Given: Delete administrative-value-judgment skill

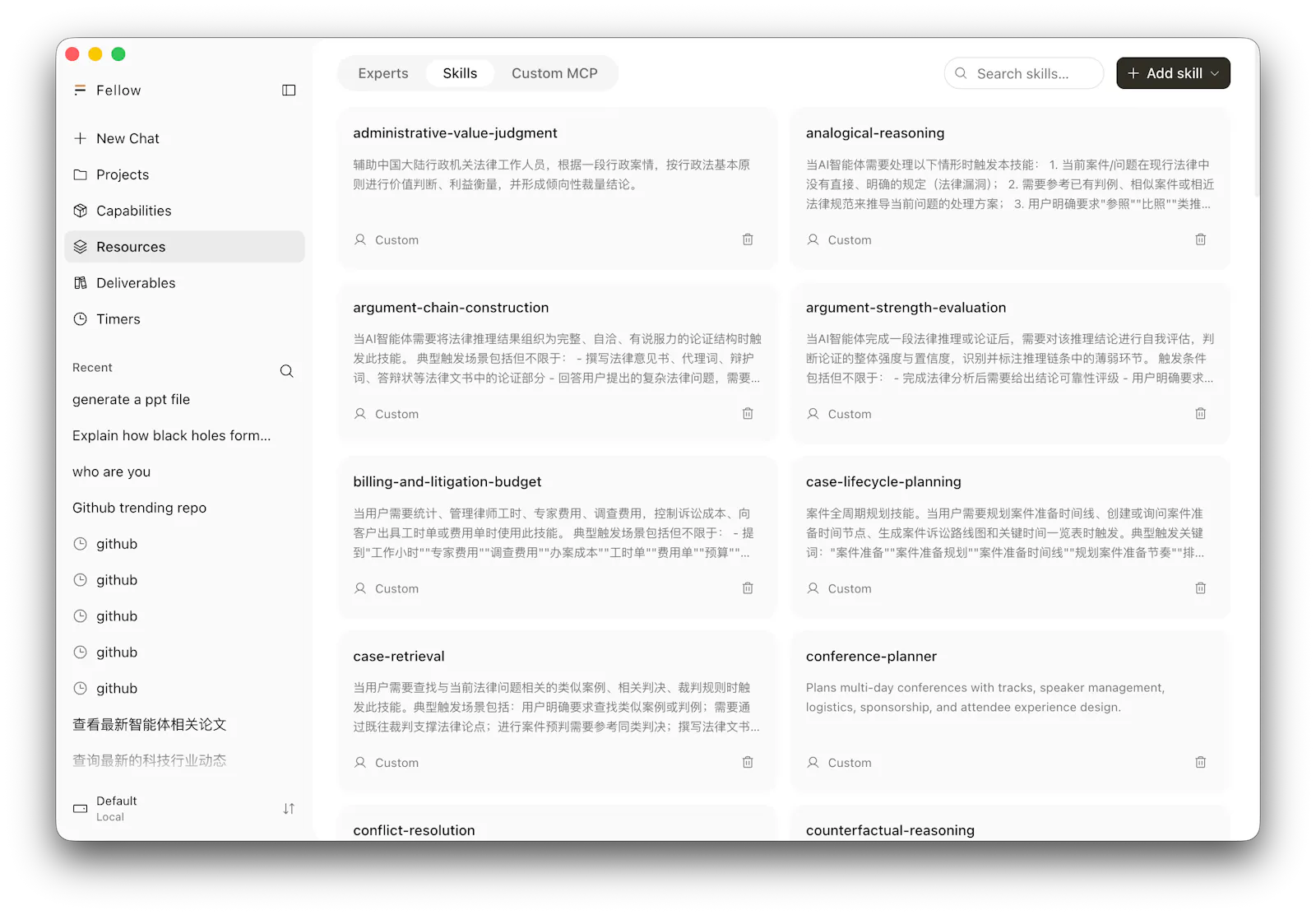Looking at the screenshot, I should [748, 239].
